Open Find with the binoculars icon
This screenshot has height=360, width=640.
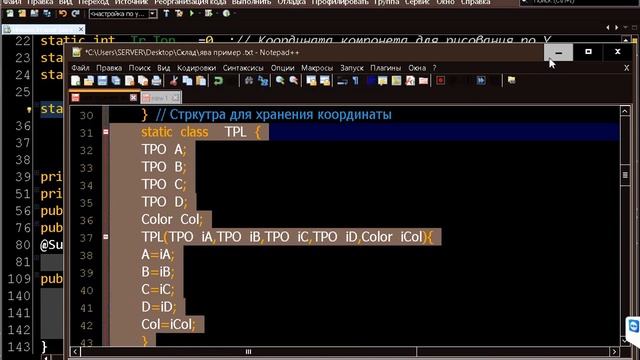pyautogui.click(x=249, y=81)
